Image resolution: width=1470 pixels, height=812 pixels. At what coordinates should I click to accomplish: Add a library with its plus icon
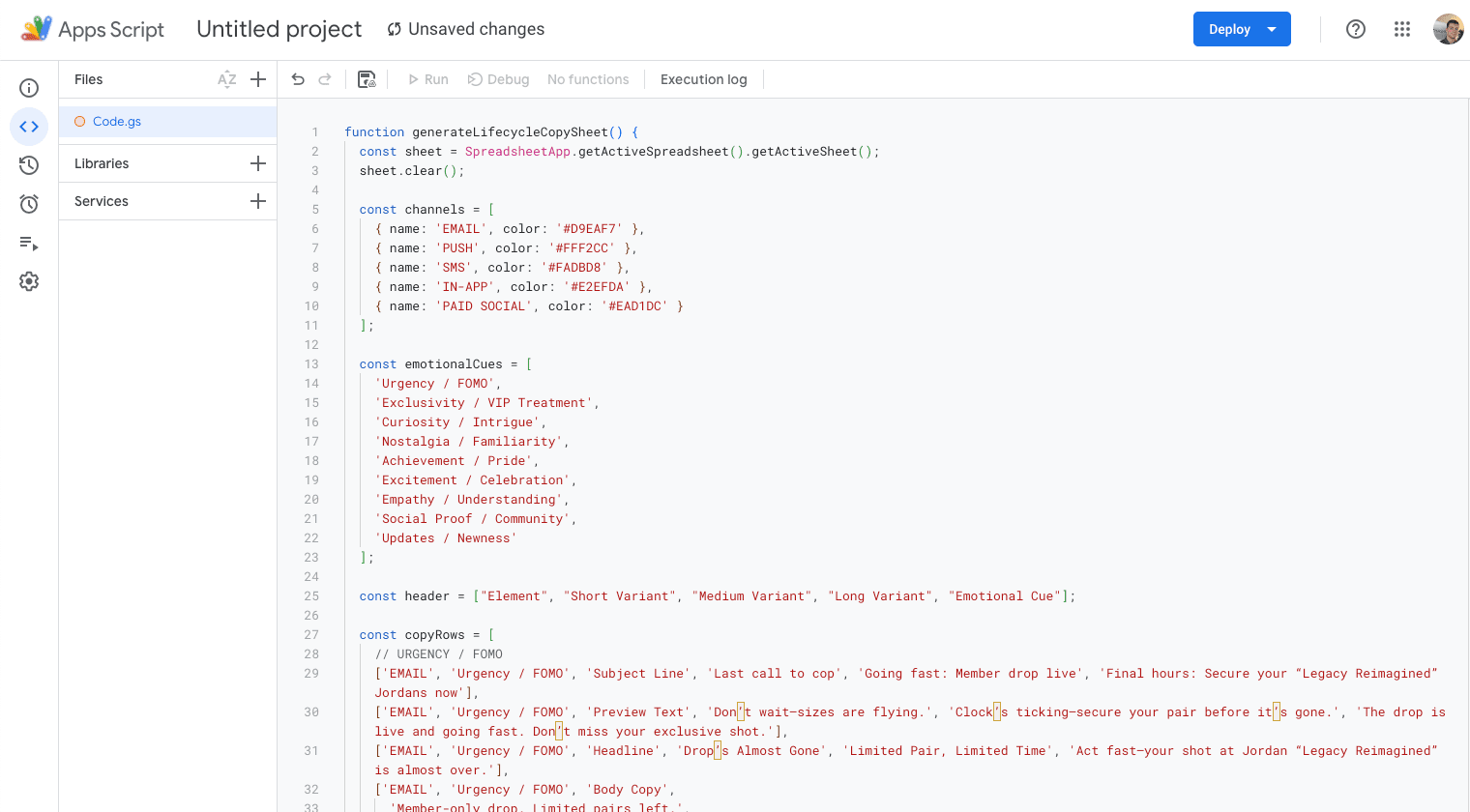257,163
